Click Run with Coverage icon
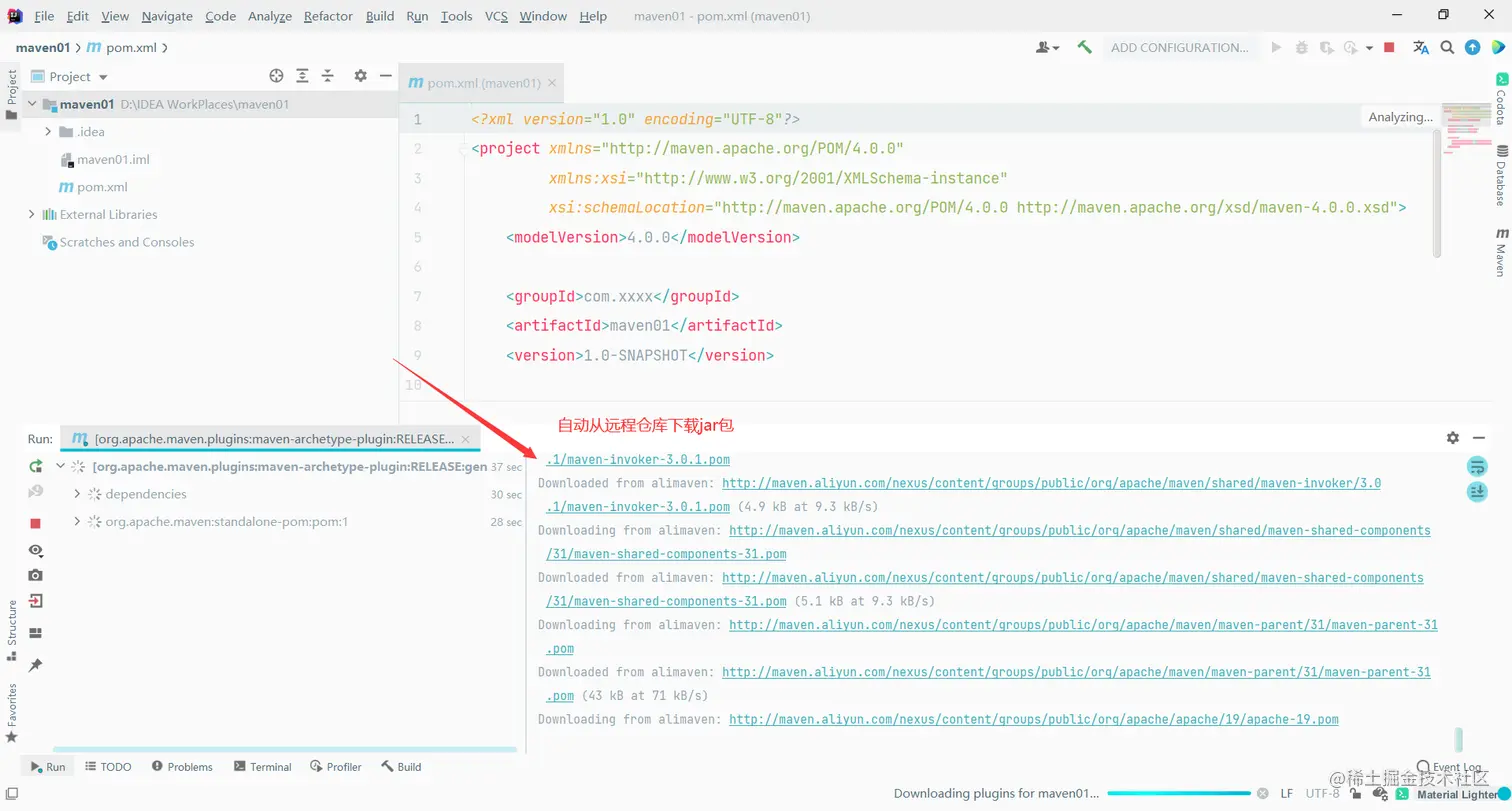The image size is (1512, 811). (1327, 47)
